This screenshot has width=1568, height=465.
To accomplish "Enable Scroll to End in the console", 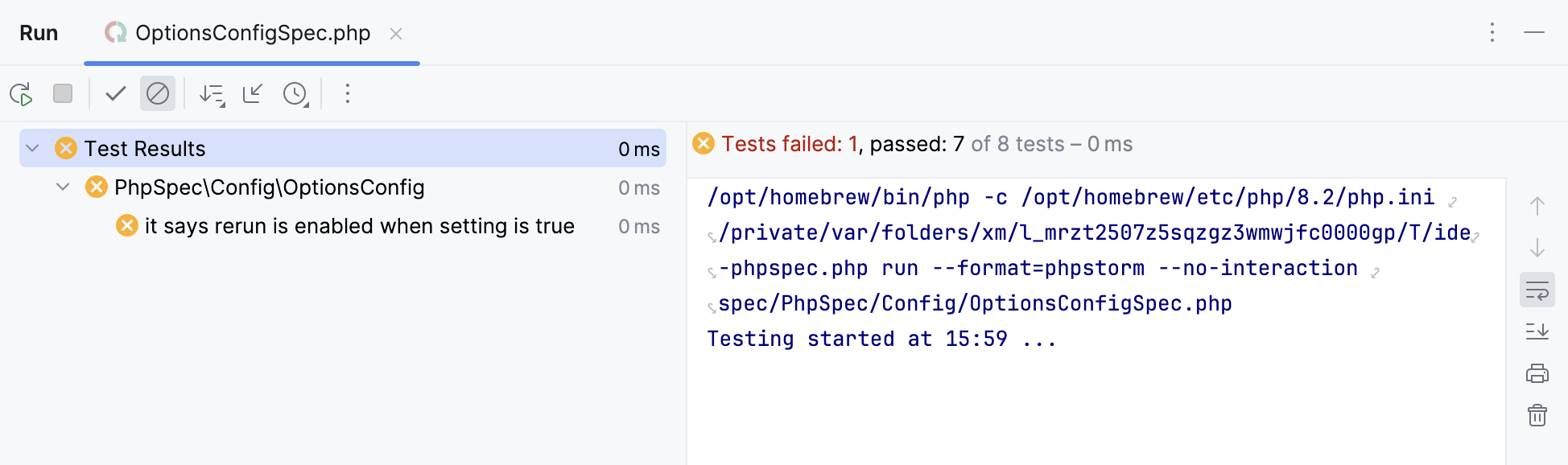I will [x=1537, y=331].
